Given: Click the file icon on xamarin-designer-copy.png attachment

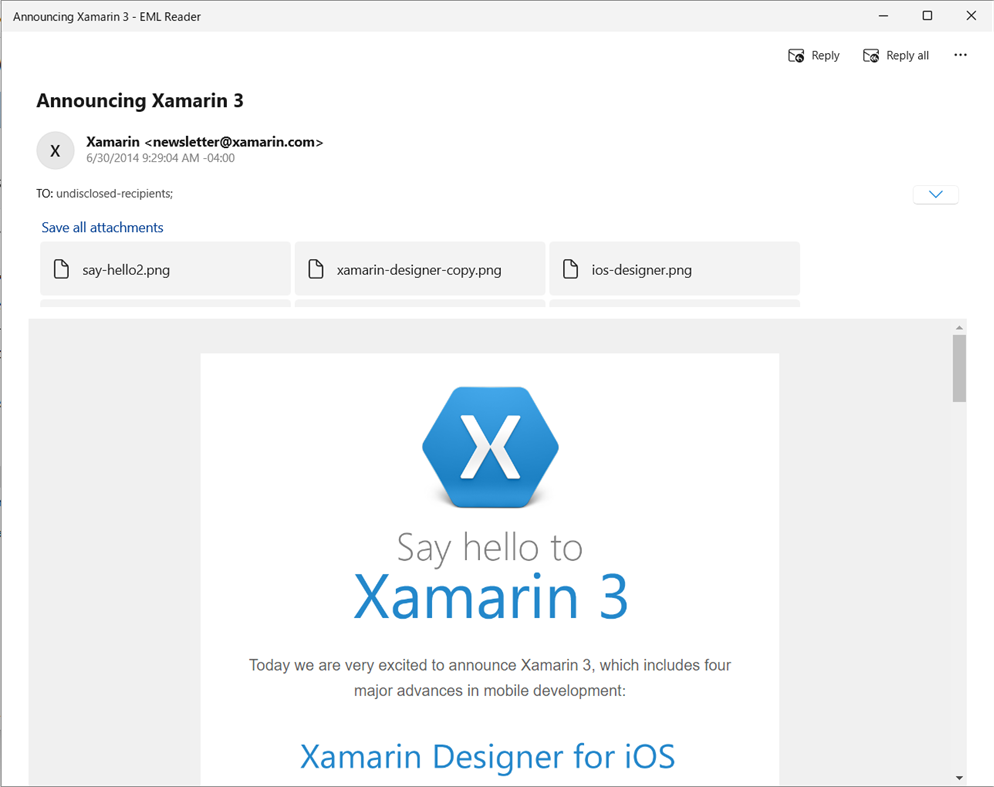Looking at the screenshot, I should [316, 268].
